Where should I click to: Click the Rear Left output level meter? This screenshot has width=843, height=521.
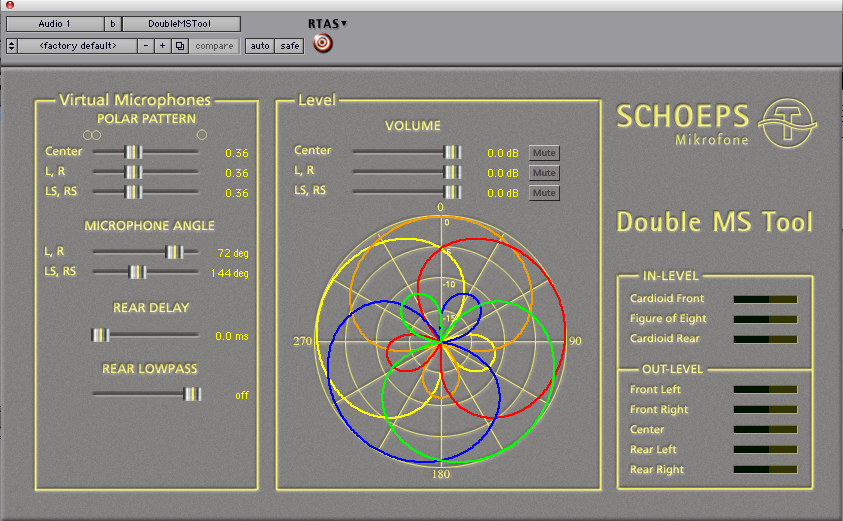765,449
